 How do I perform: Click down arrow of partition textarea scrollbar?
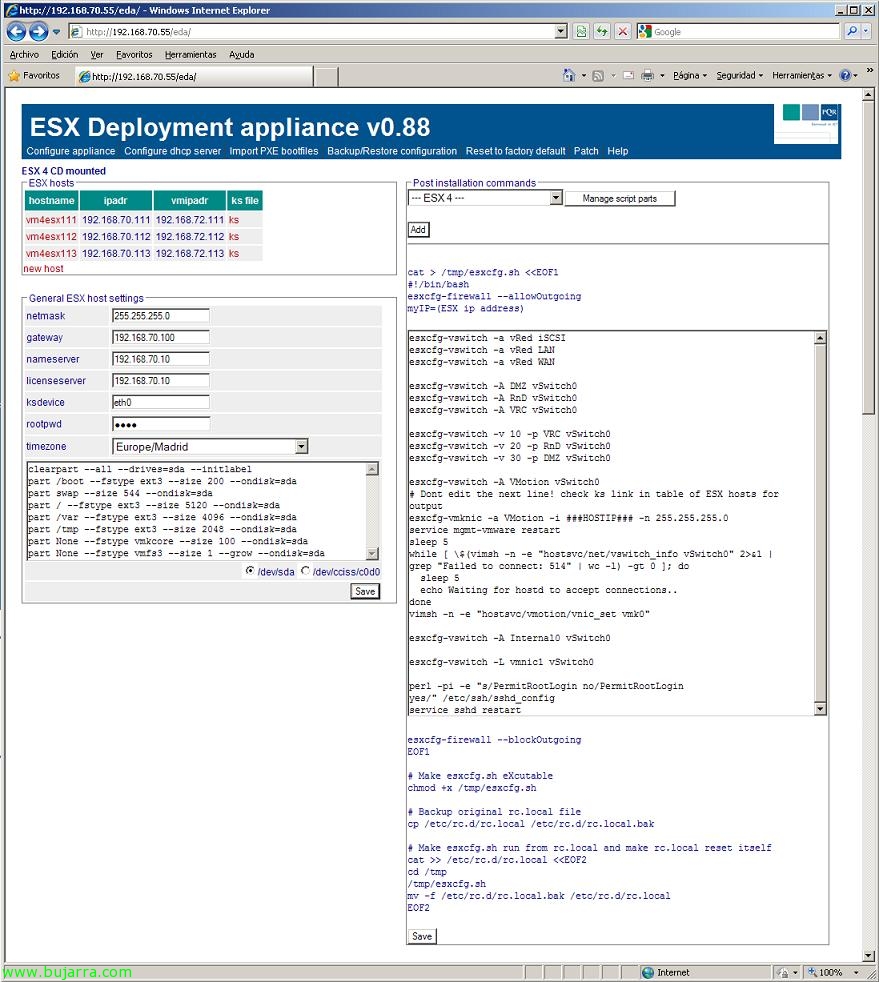(x=373, y=554)
